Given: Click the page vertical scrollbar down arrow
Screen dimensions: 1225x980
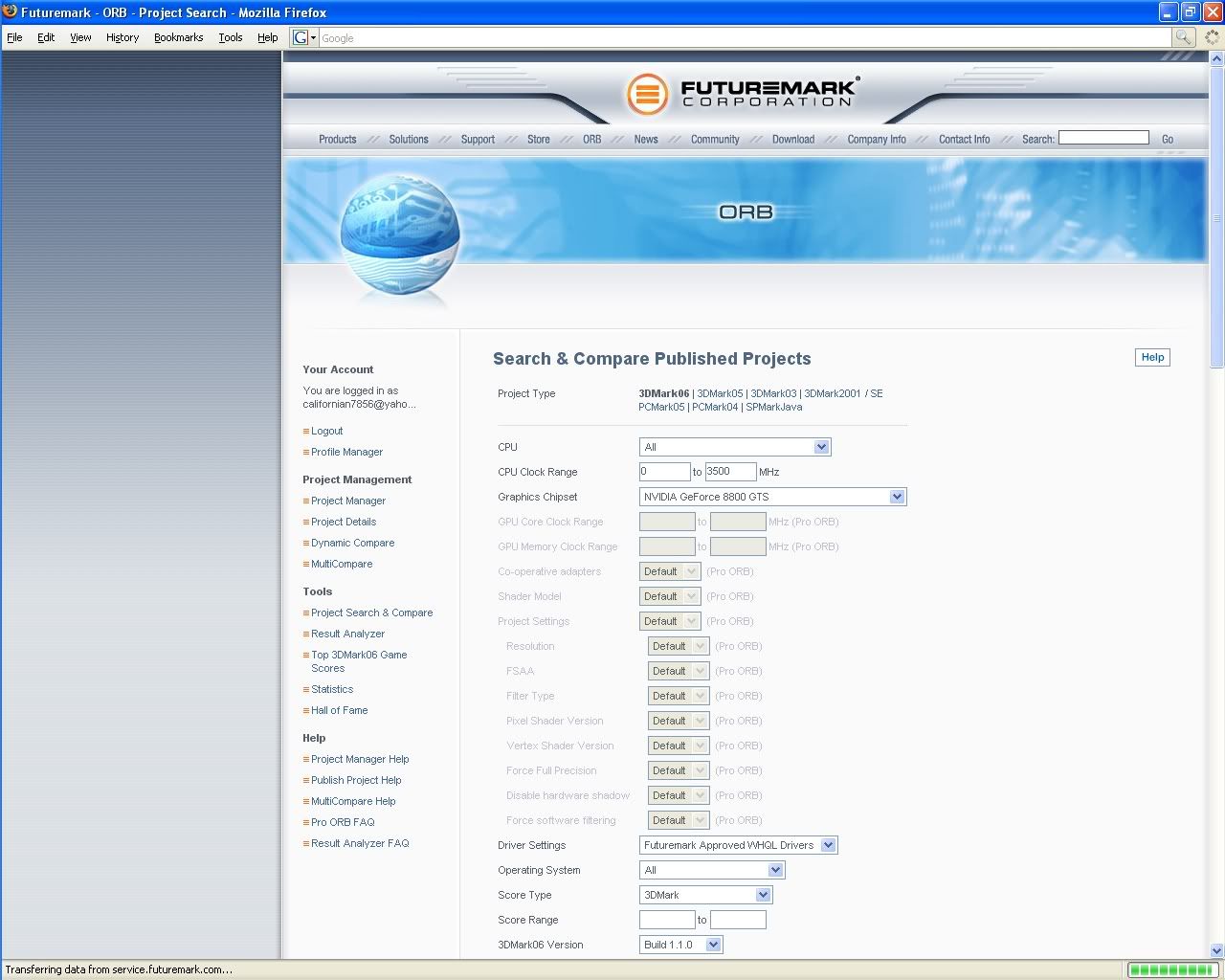Looking at the screenshot, I should coord(1216,950).
